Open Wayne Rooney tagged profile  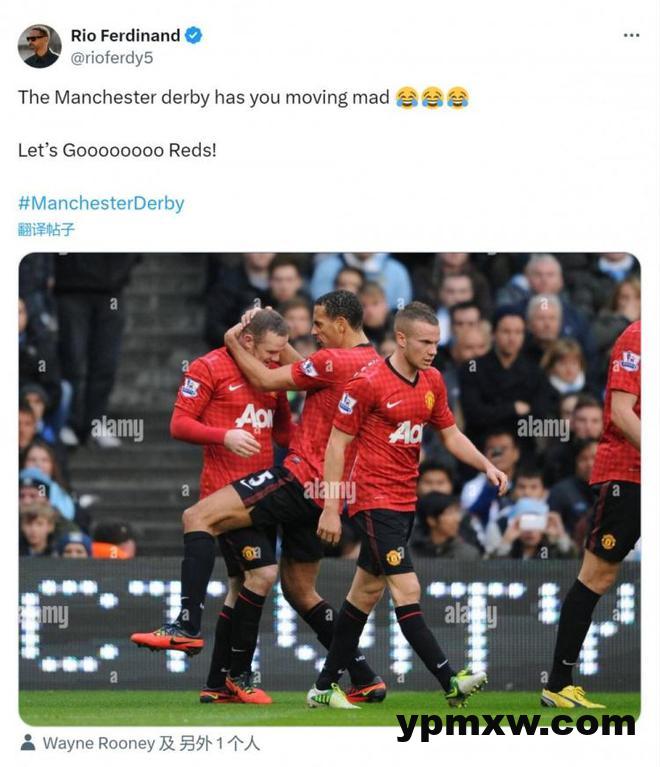[99, 743]
